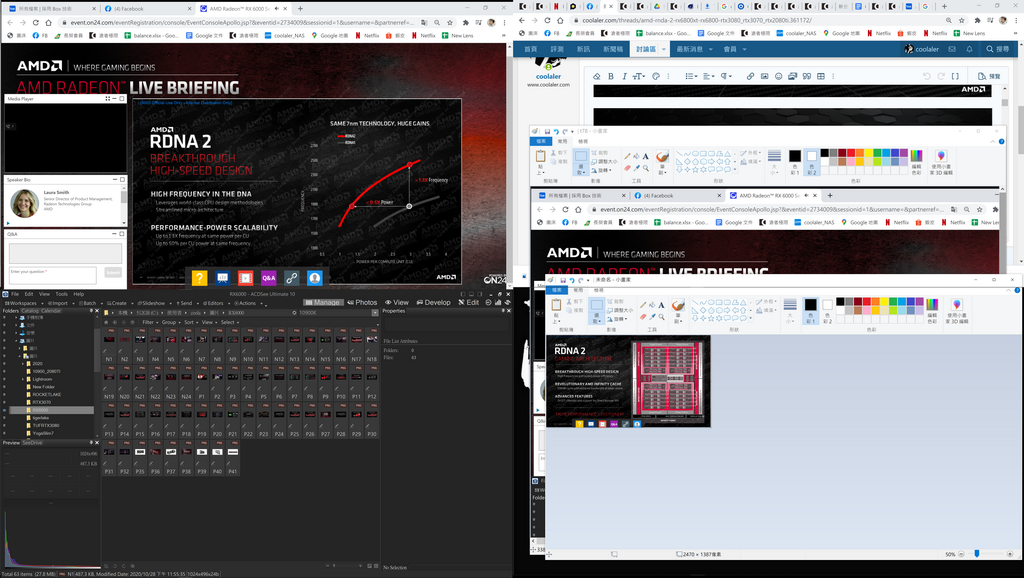
Task: Open the purple Q&A icon in webcast dock
Action: [x=268, y=278]
